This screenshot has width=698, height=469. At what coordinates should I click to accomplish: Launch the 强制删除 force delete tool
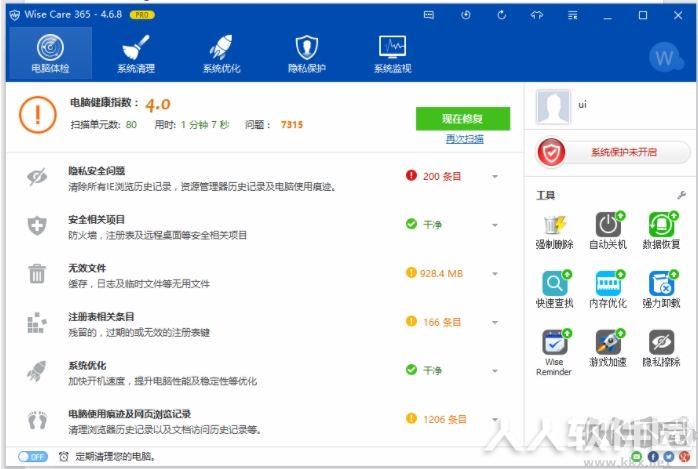pos(554,231)
